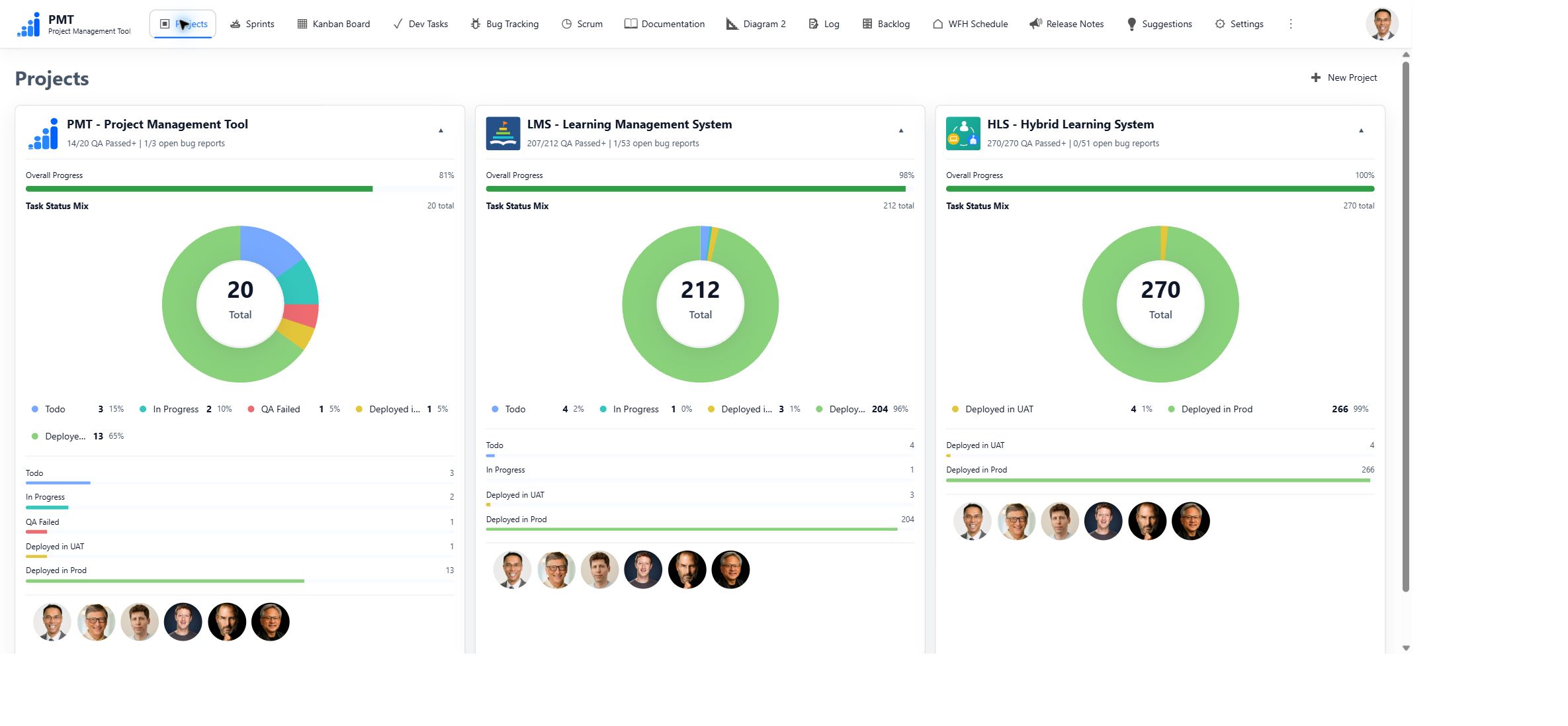Click New Project button
The width and height of the screenshot is (1568, 726).
pyautogui.click(x=1344, y=77)
